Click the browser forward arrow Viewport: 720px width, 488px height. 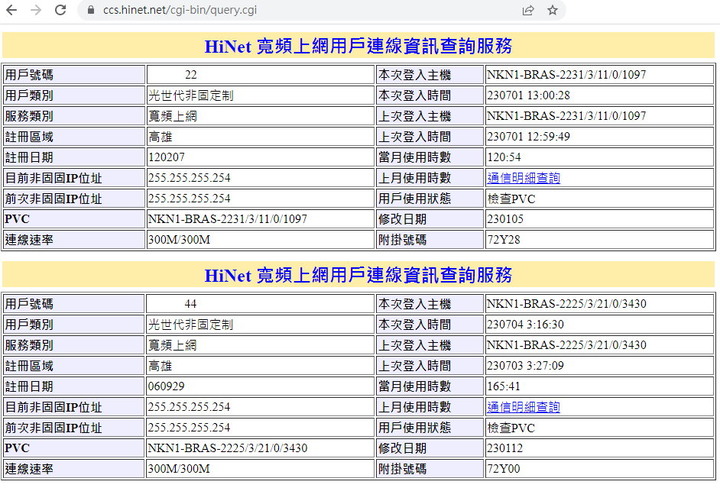pos(36,10)
